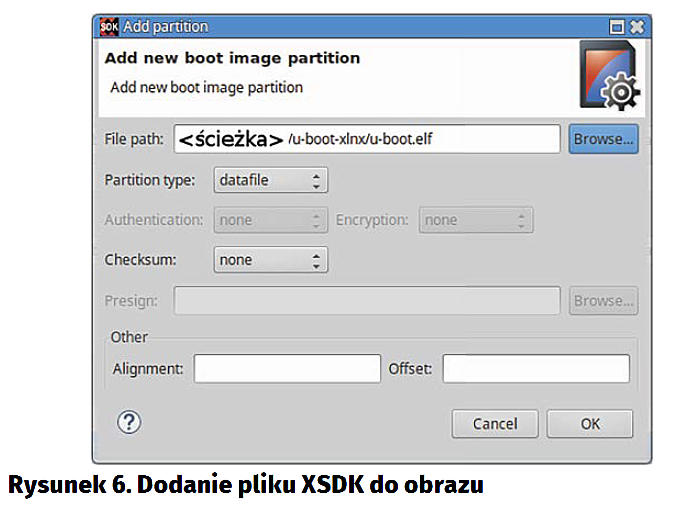
Task: Click in the Offset input field
Action: (536, 369)
